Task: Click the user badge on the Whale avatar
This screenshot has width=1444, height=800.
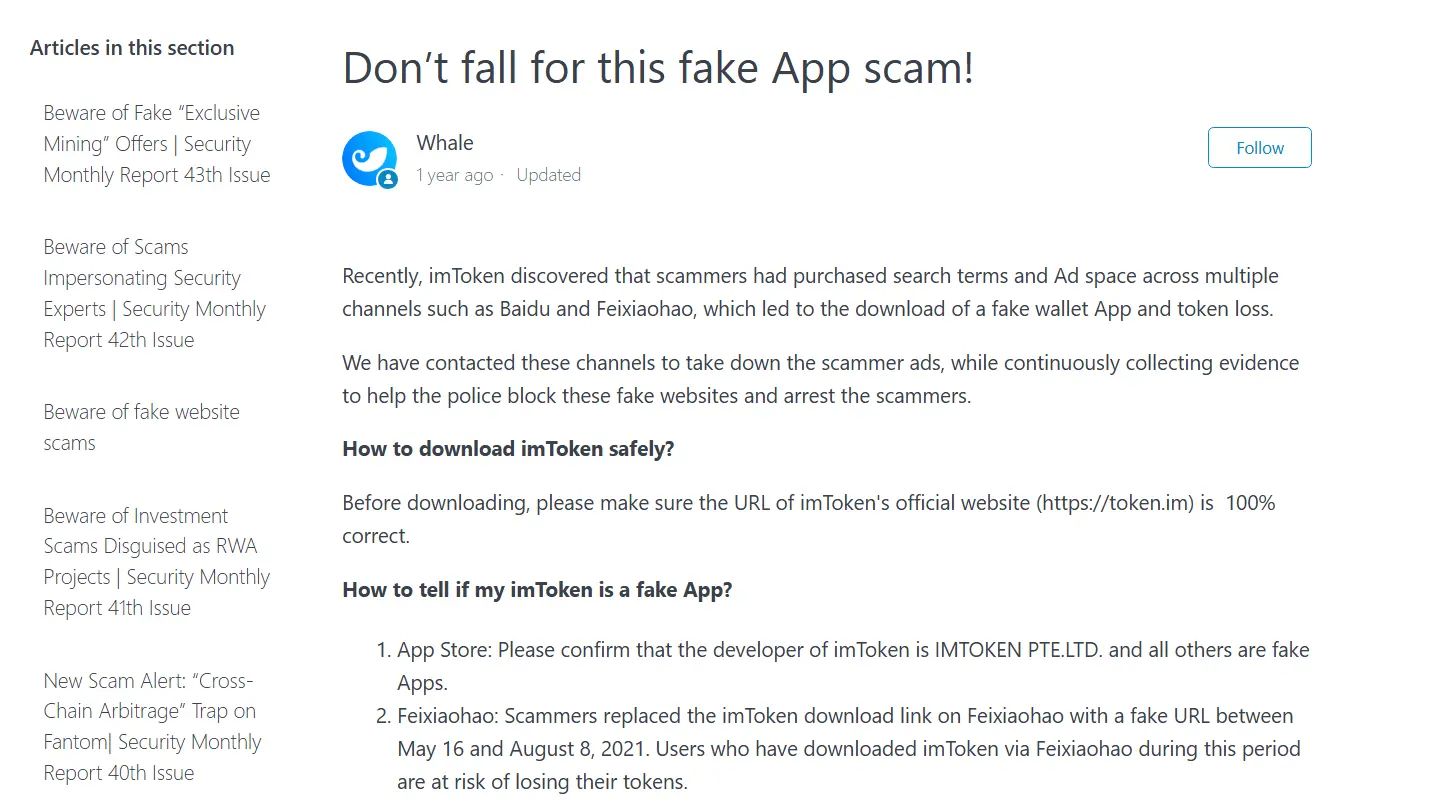Action: coord(386,177)
